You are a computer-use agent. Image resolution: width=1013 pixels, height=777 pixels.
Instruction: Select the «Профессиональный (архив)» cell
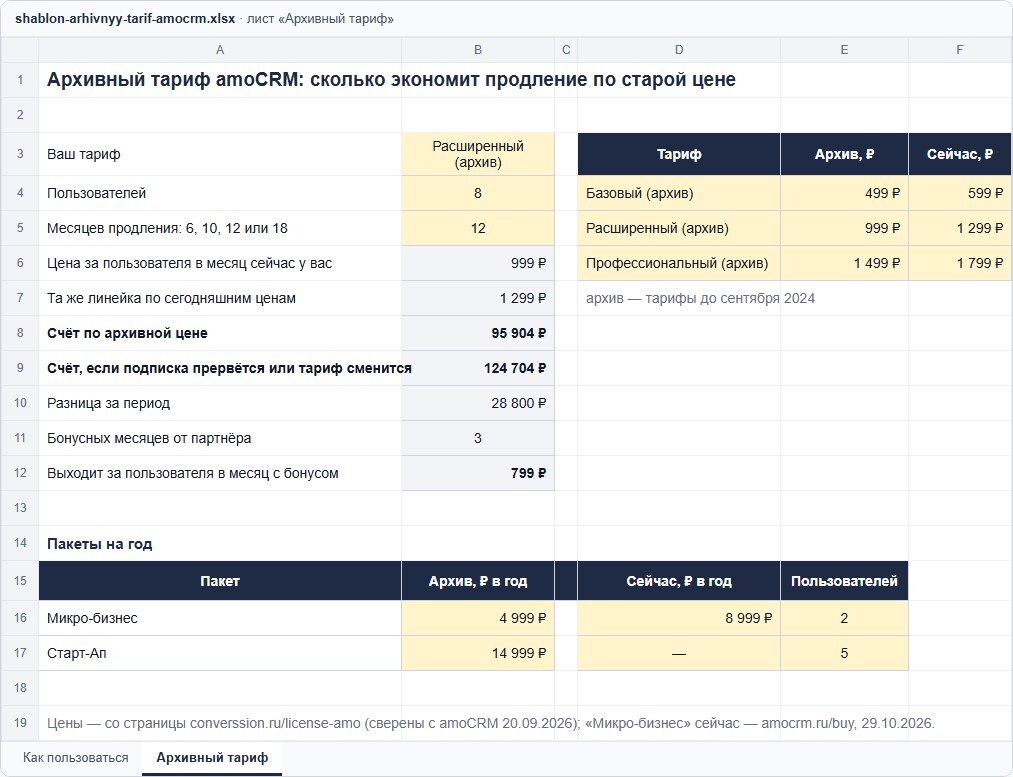tap(679, 263)
